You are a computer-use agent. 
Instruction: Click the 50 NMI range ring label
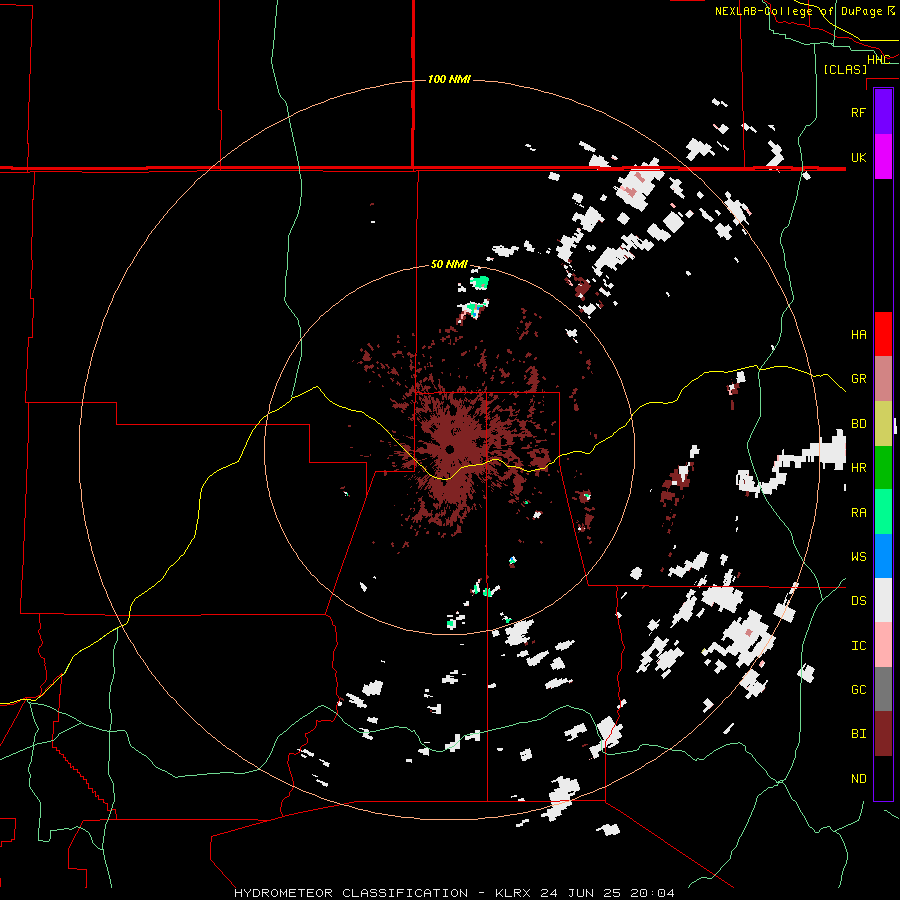449,265
